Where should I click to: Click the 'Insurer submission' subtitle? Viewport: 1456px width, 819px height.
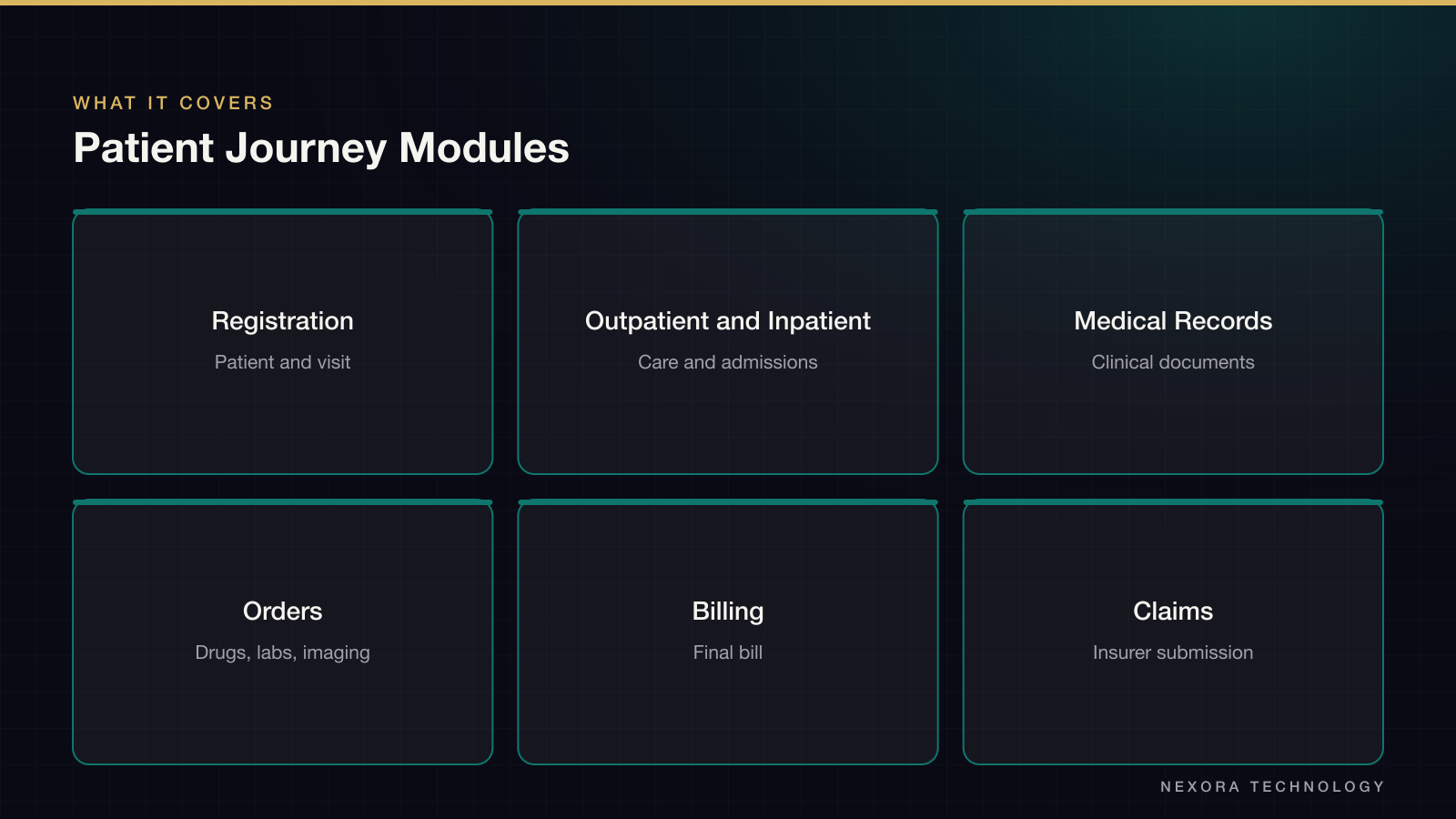point(1173,652)
